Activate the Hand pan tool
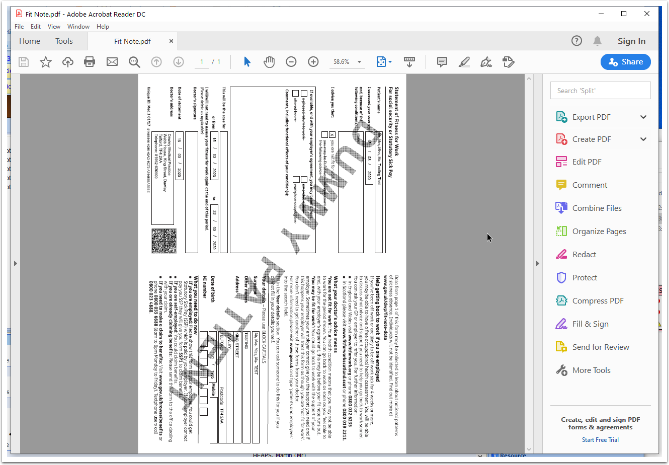This screenshot has height=465, width=669. (x=269, y=62)
